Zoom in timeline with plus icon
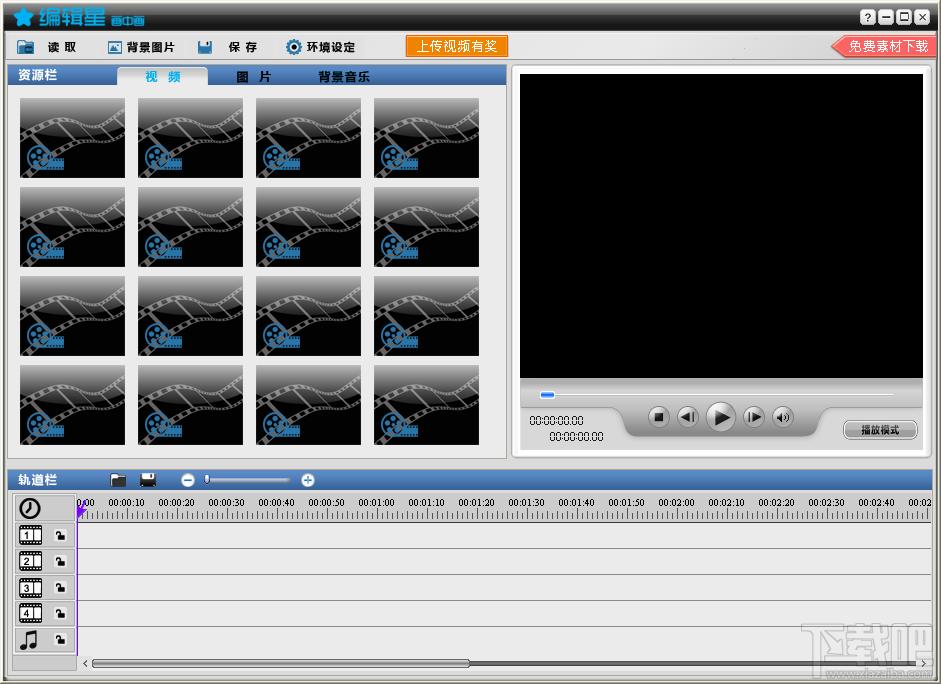The height and width of the screenshot is (684, 941). pyautogui.click(x=308, y=480)
